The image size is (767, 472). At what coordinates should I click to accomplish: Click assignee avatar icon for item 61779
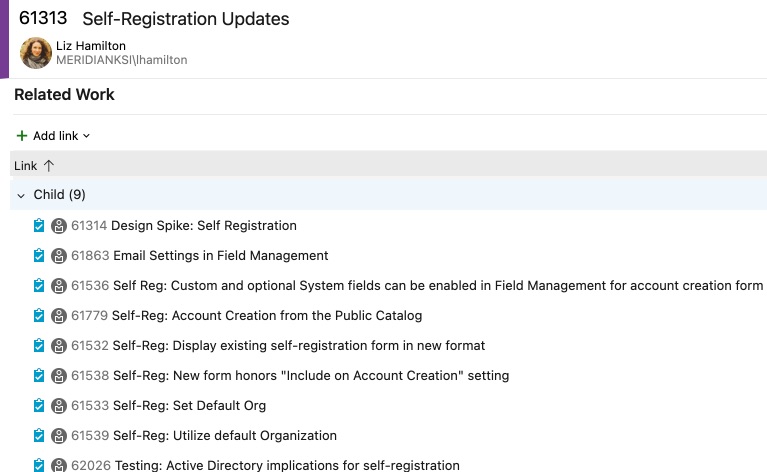coord(59,316)
